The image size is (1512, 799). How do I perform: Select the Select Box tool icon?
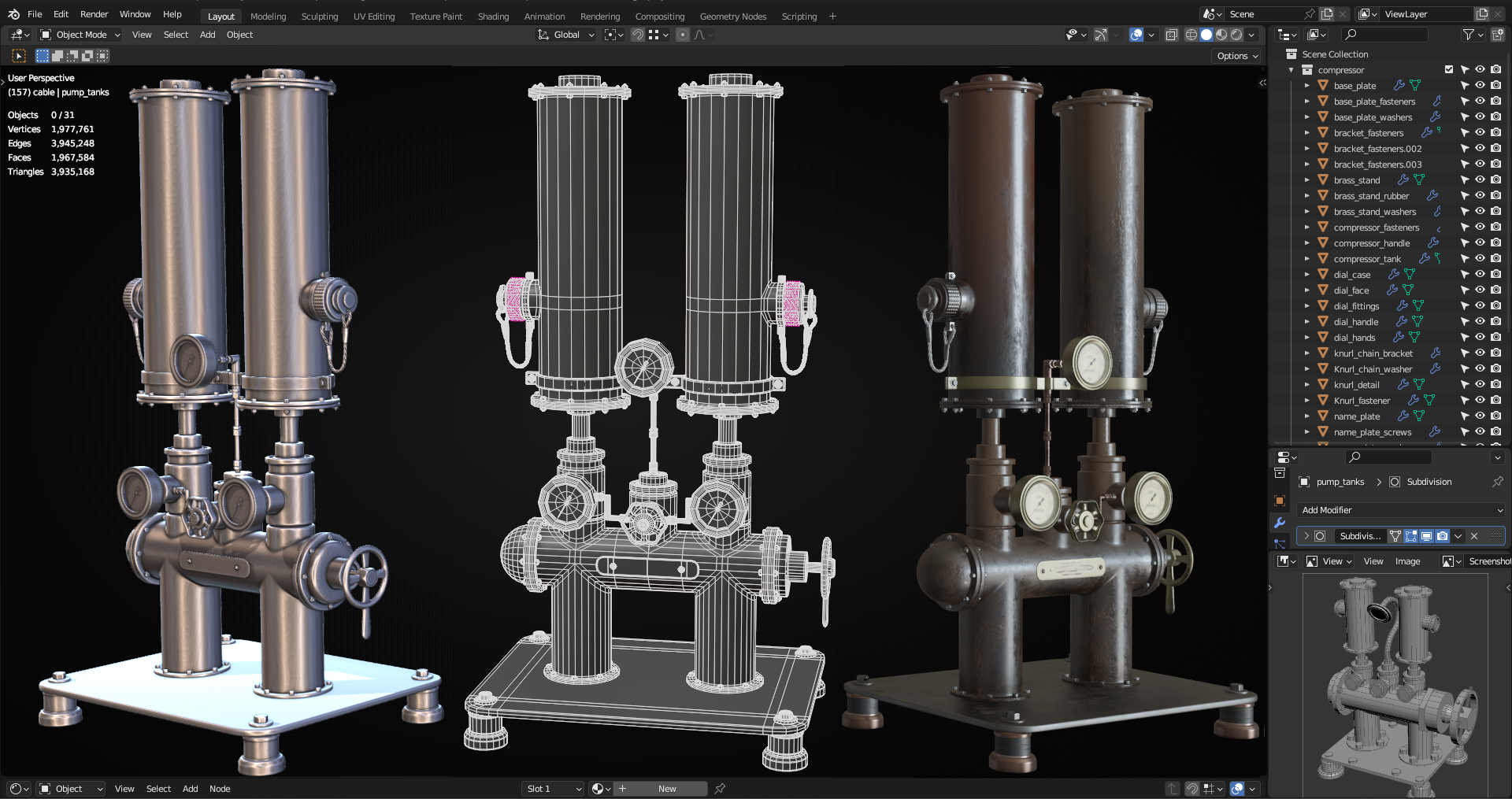pyautogui.click(x=19, y=56)
